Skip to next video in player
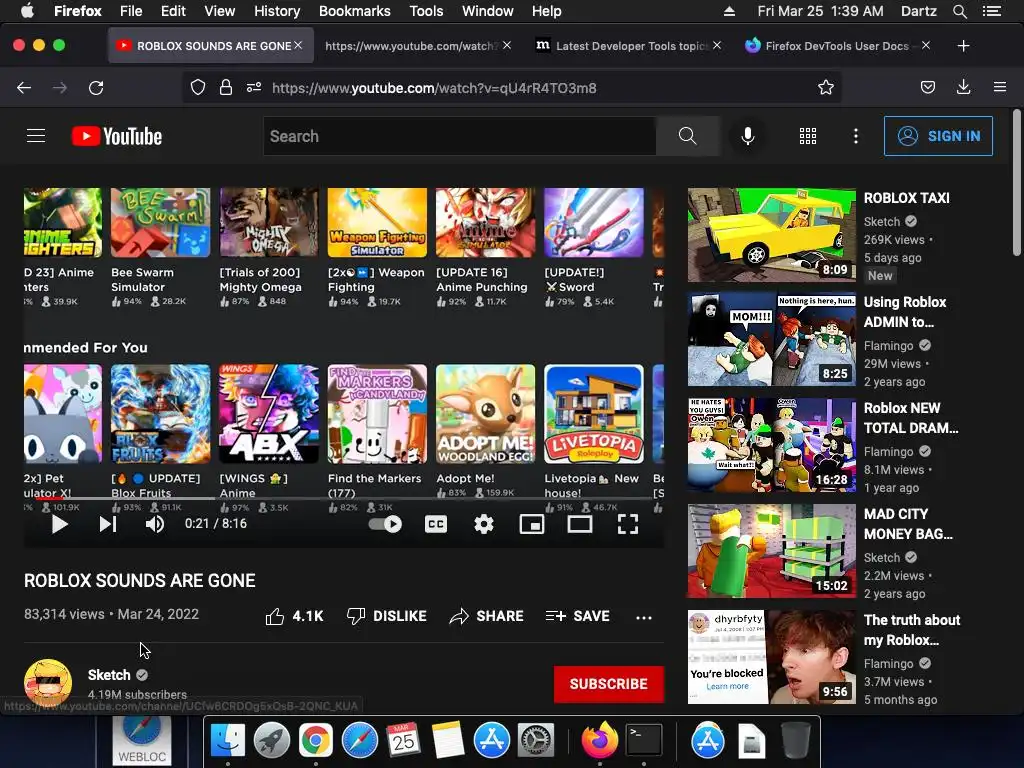This screenshot has width=1024, height=768. coord(108,524)
